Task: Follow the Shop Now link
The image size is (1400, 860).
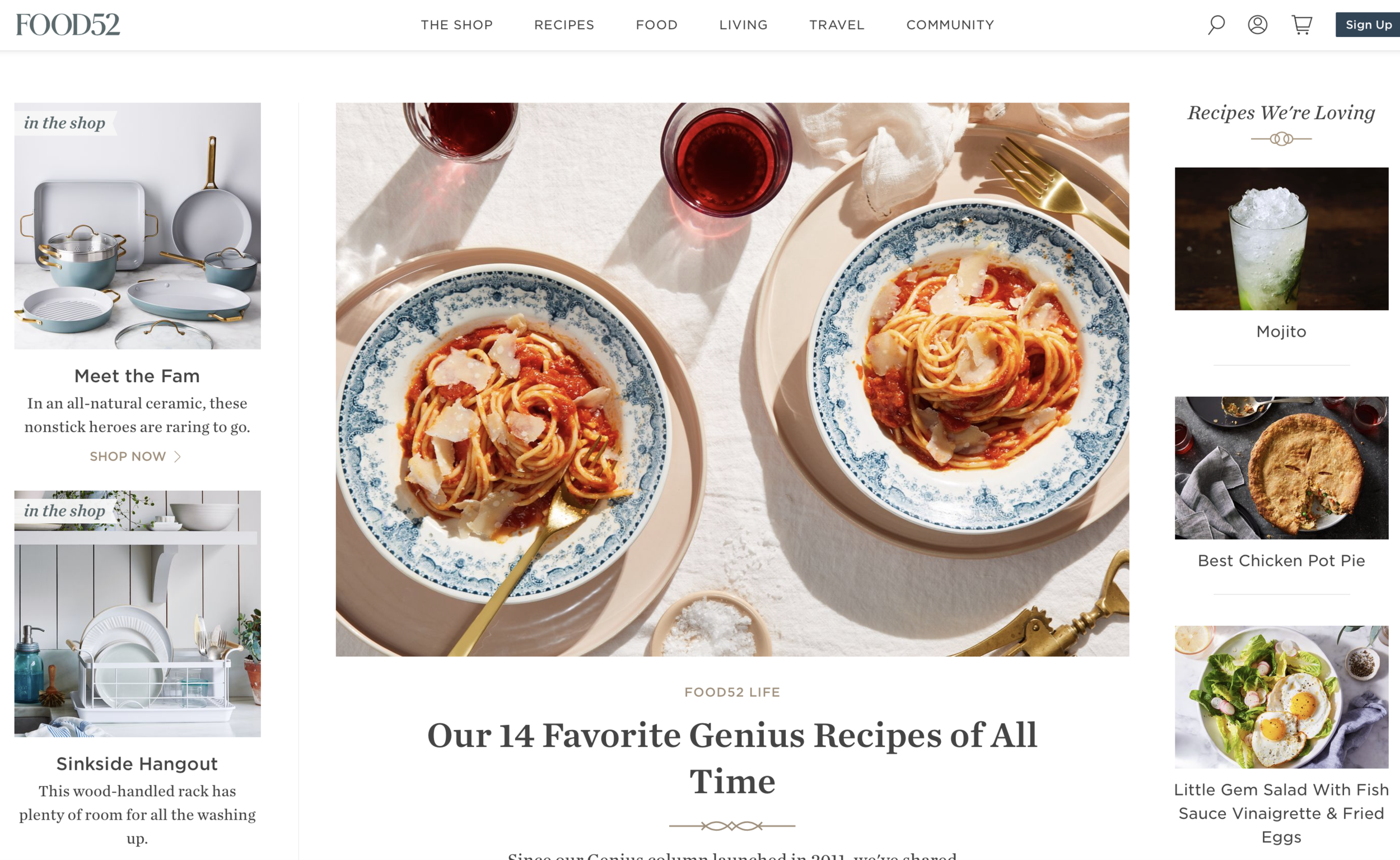Action: (128, 457)
